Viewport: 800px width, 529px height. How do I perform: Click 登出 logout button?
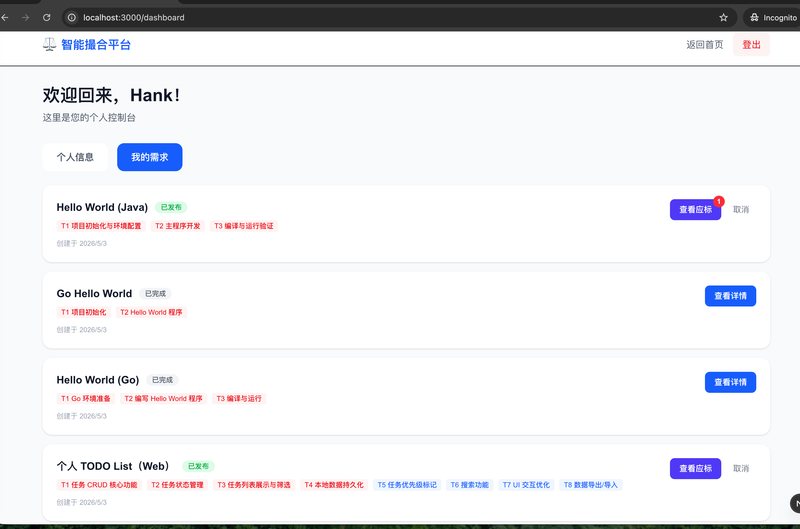pos(751,45)
